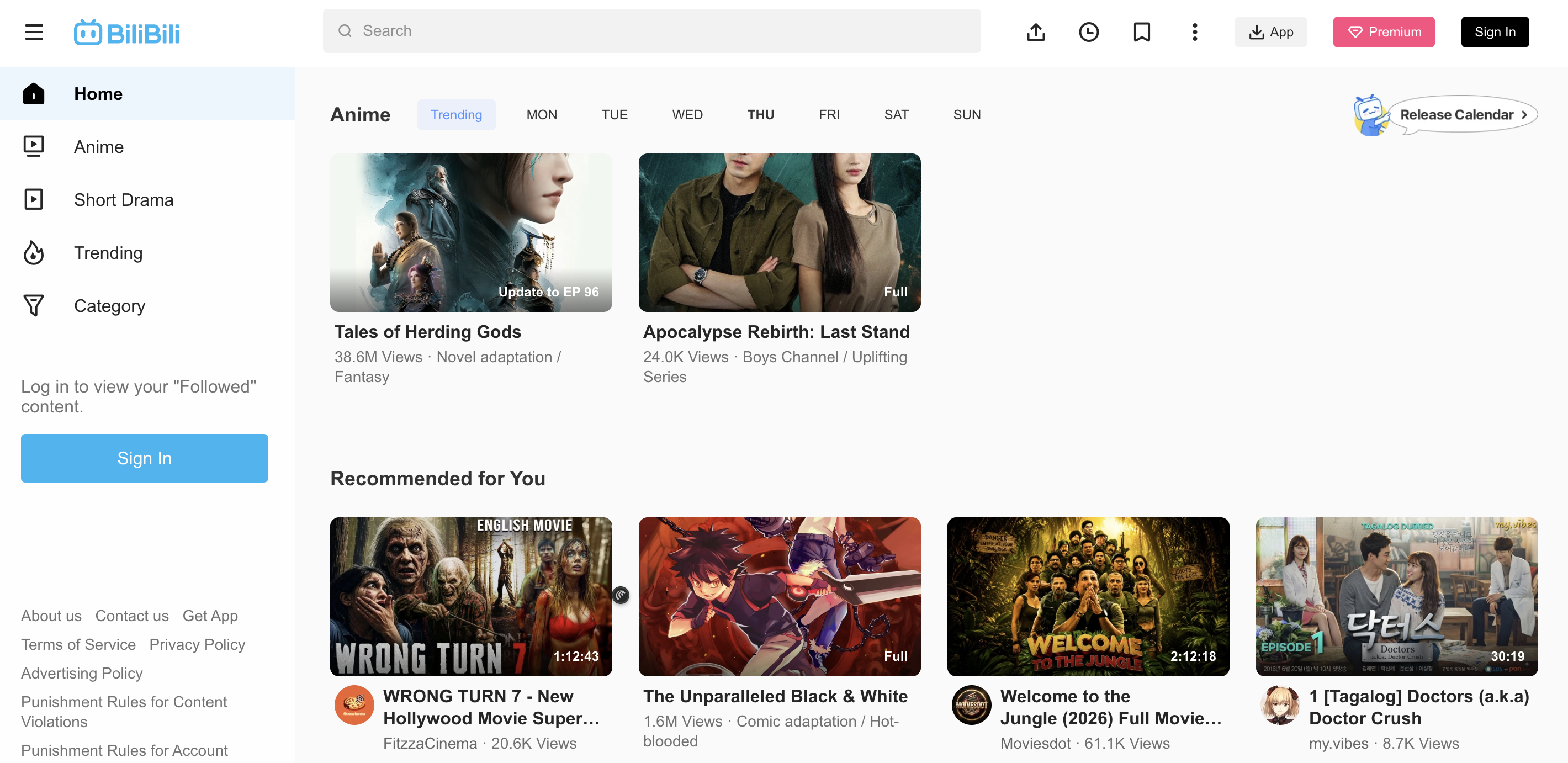Click the Home label in sidebar

click(98, 94)
